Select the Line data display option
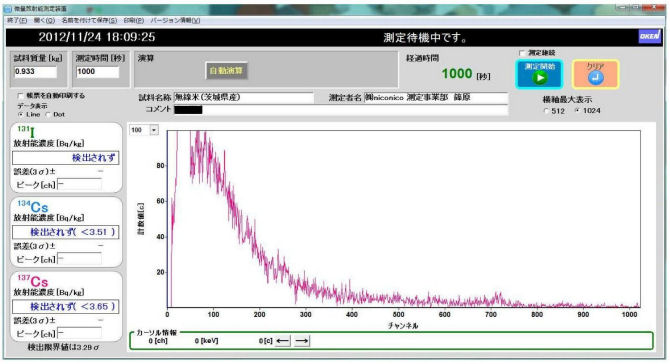 [x=21, y=114]
